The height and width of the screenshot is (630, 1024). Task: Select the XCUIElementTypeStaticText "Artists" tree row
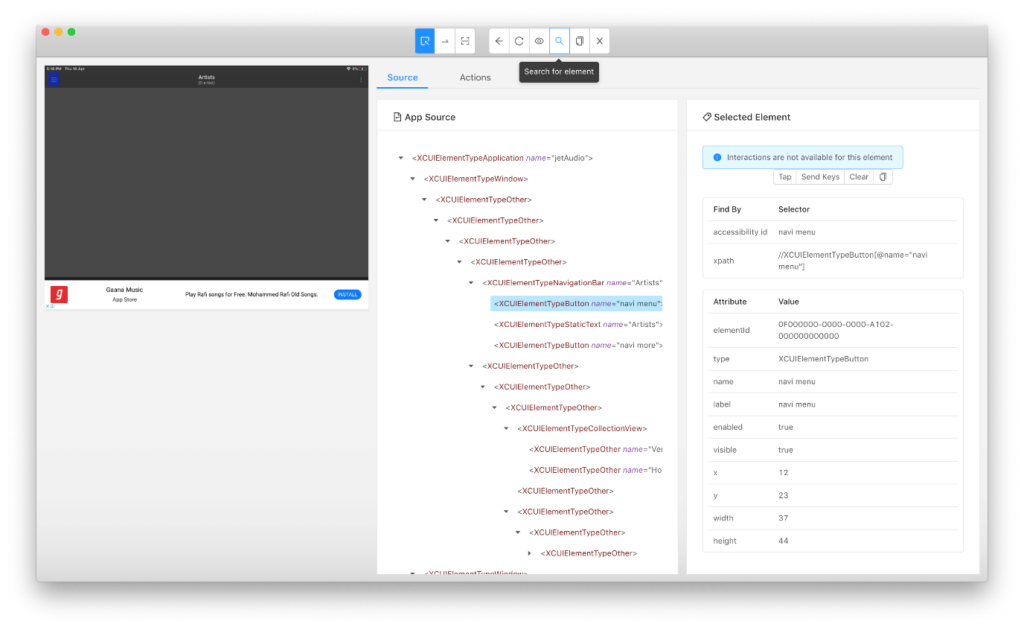tap(577, 324)
